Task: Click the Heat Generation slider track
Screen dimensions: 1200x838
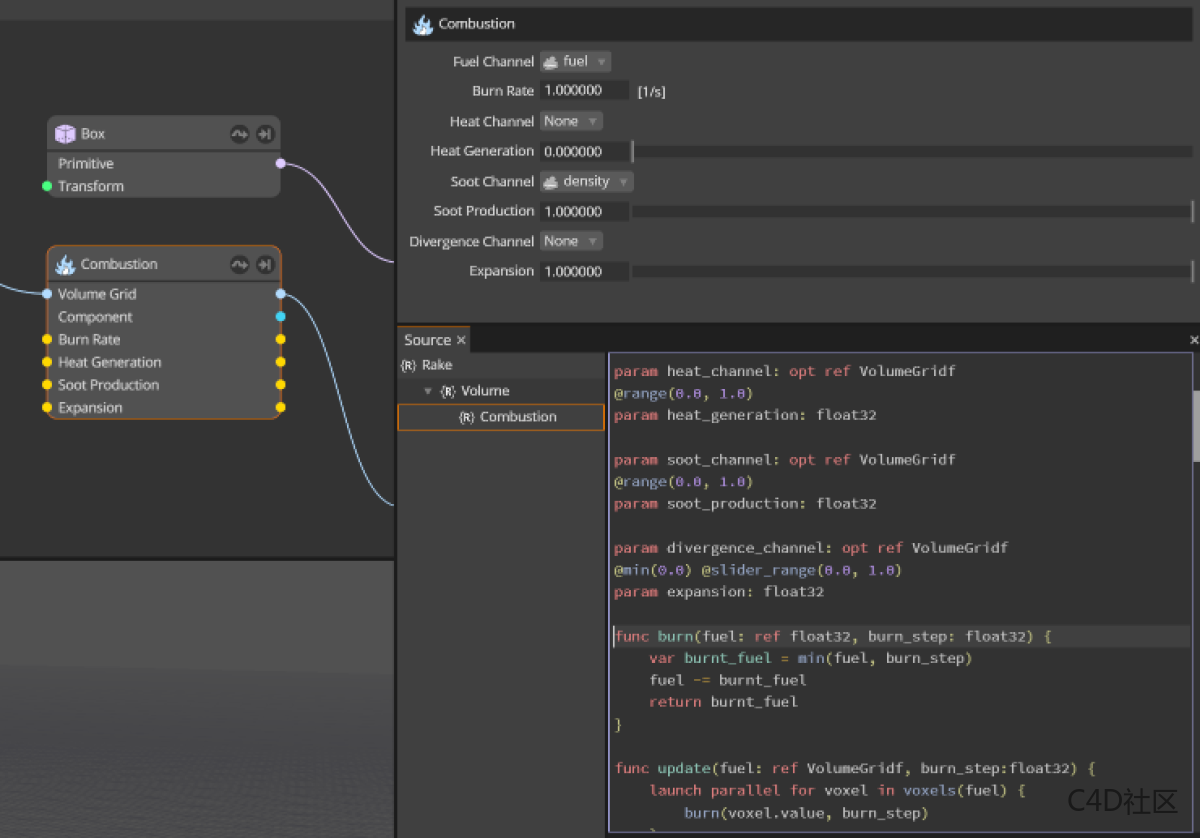Action: [x=910, y=152]
